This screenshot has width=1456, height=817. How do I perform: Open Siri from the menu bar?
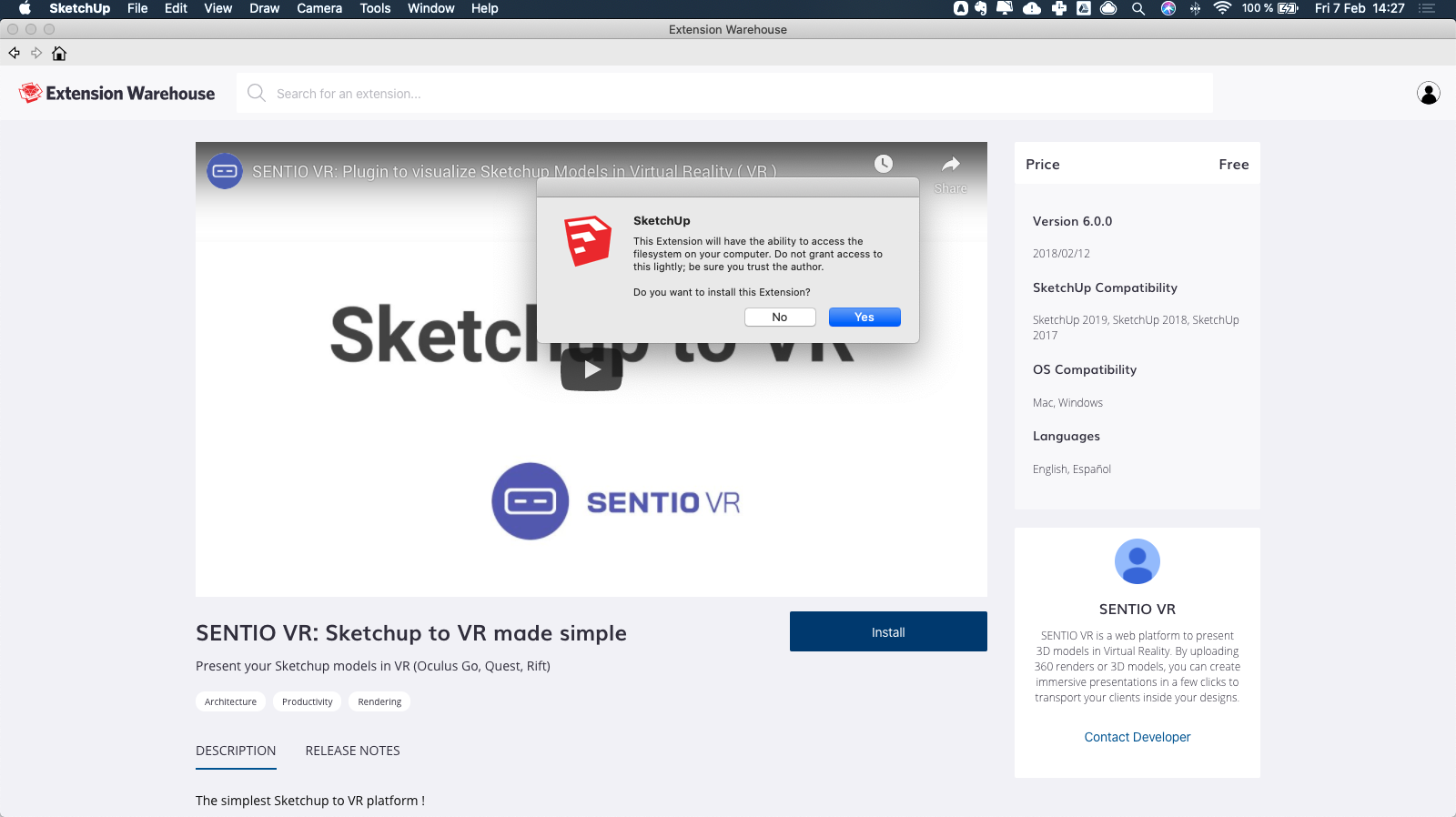tap(1168, 8)
